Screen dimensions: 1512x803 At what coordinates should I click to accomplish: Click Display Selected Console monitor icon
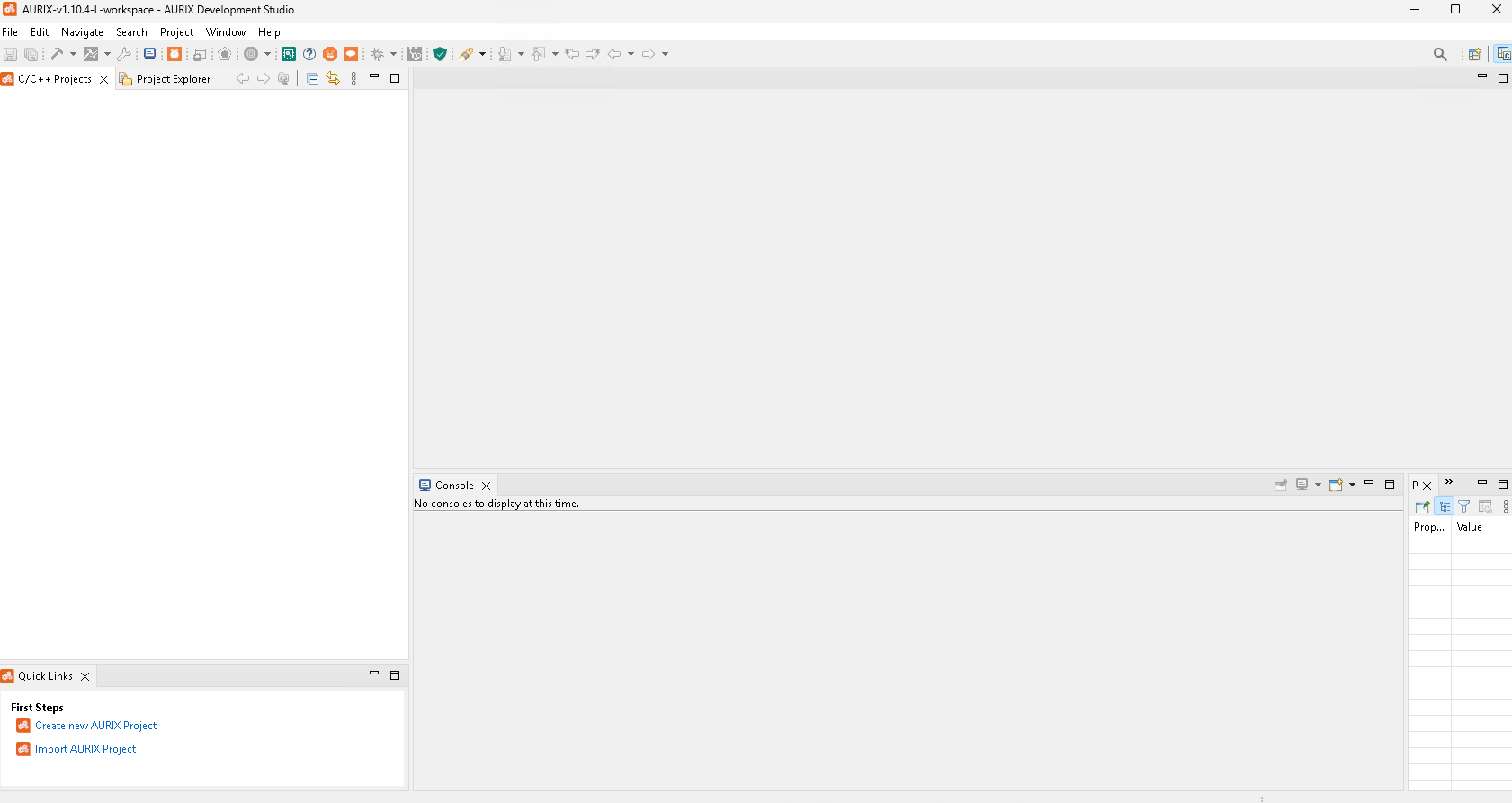1302,485
